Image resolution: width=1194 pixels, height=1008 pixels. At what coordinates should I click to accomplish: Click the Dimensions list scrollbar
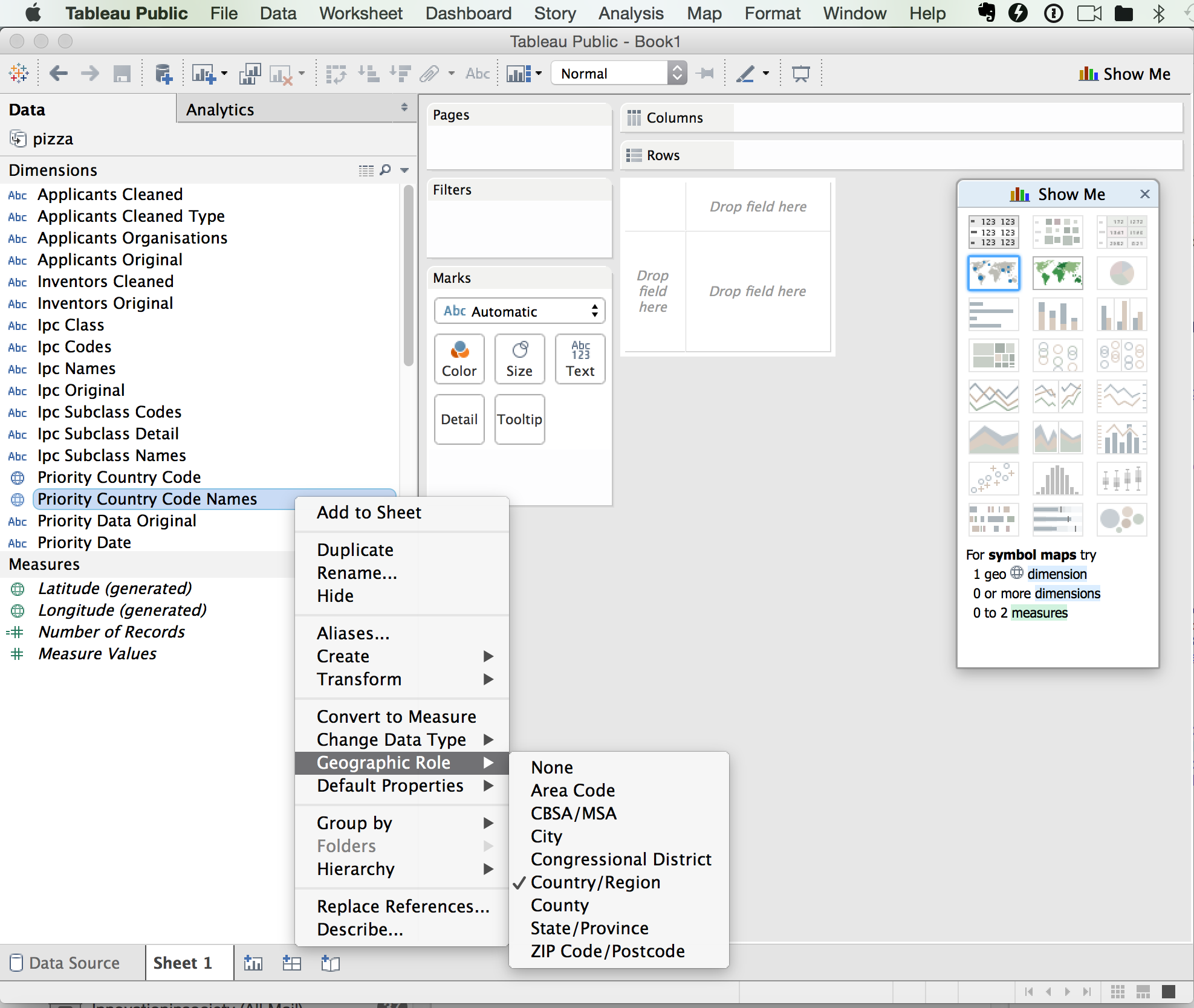(409, 276)
